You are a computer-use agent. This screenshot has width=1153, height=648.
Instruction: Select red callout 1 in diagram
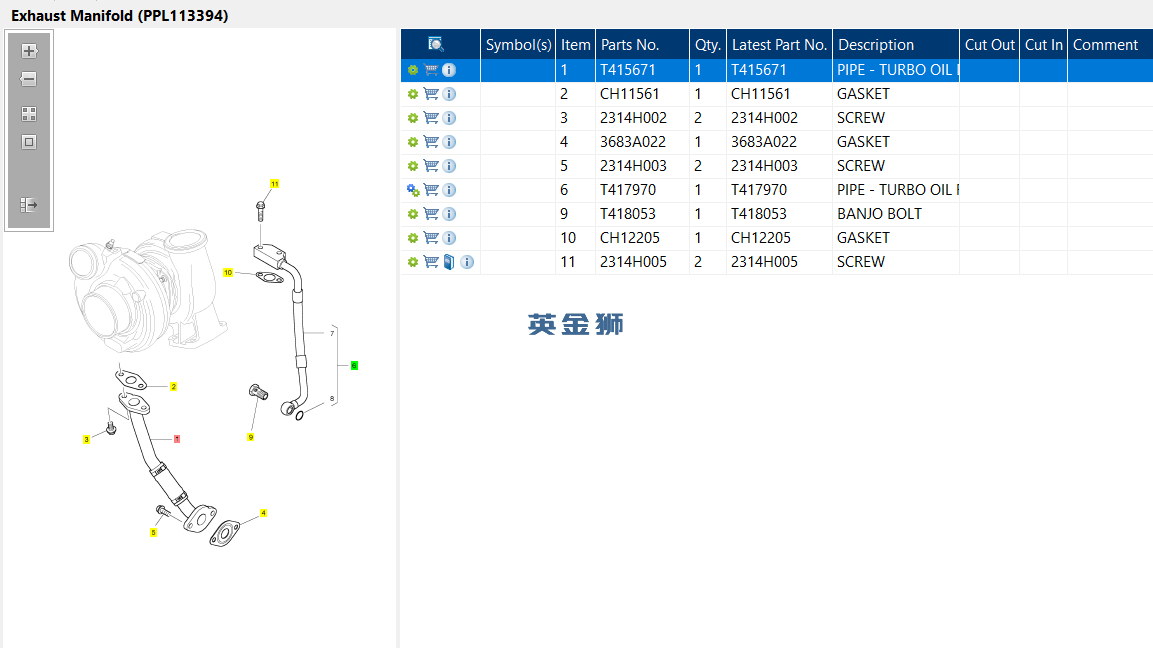[176, 438]
